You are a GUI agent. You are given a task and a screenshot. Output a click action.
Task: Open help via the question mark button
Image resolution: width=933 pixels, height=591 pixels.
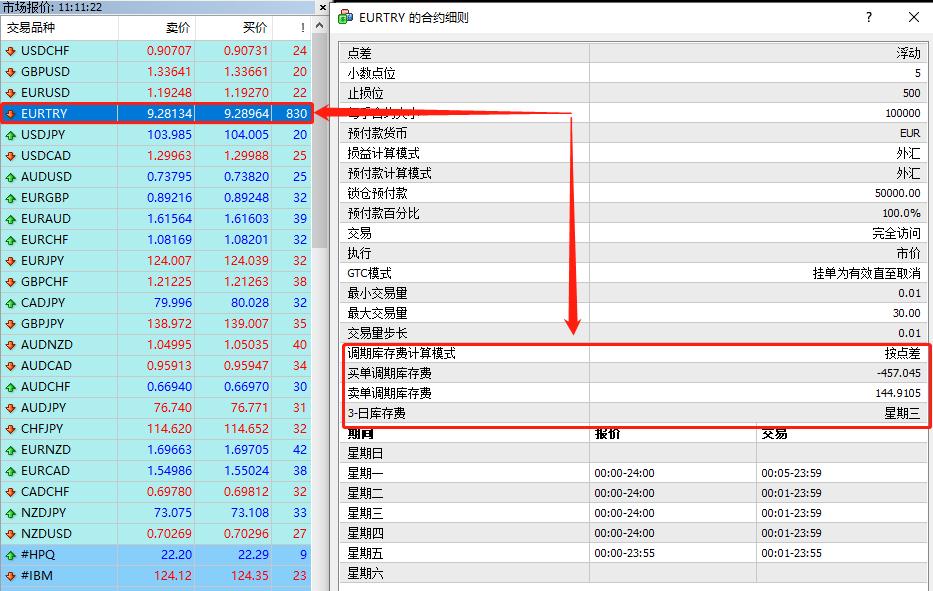[868, 17]
